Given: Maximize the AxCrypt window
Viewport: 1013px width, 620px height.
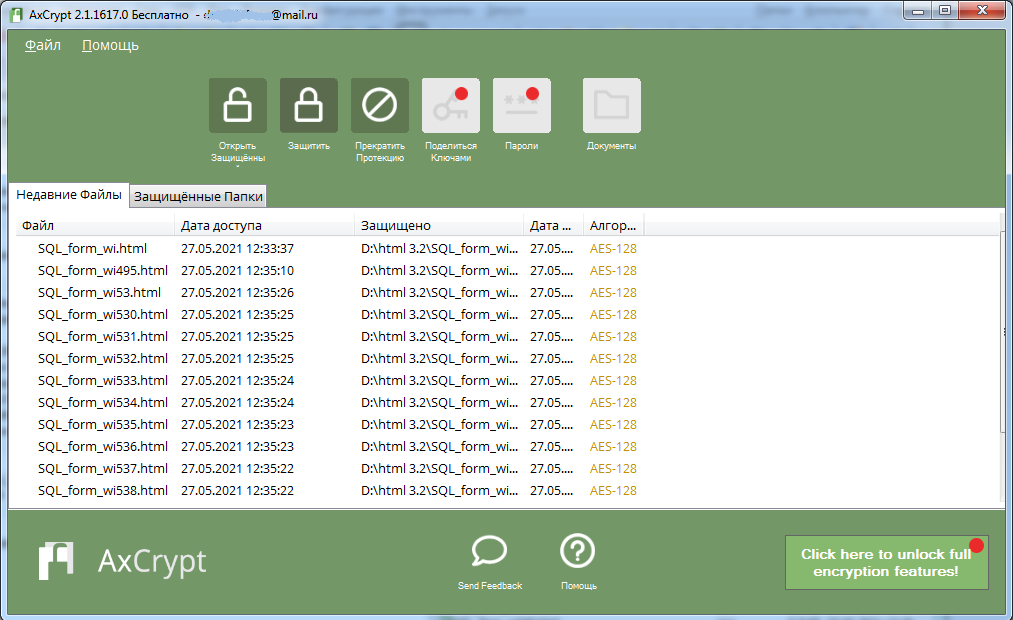Looking at the screenshot, I should point(945,10).
